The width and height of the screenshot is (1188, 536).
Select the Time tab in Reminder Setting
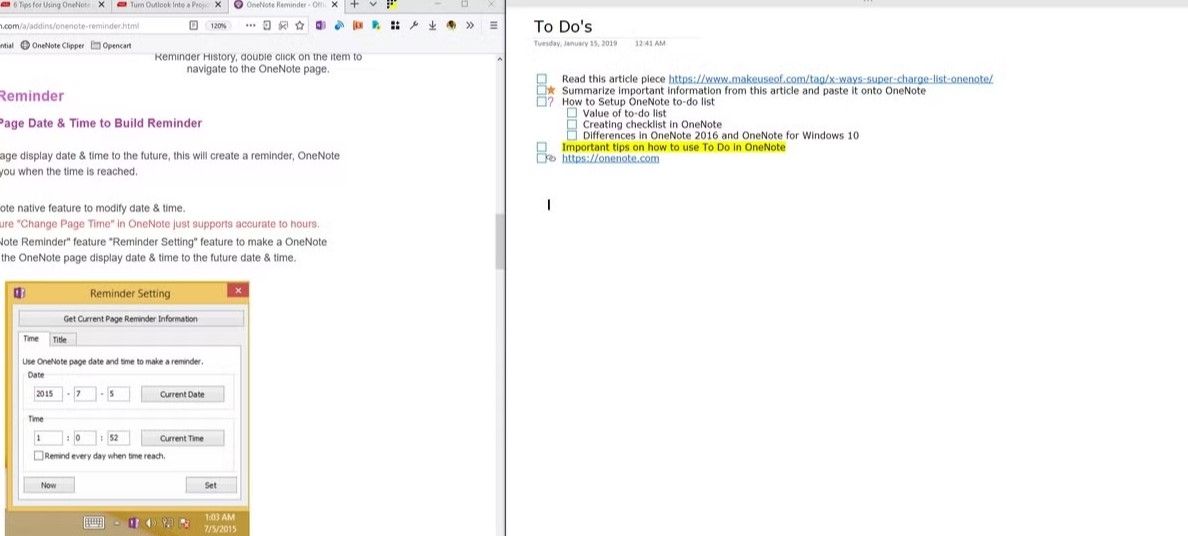(31, 339)
